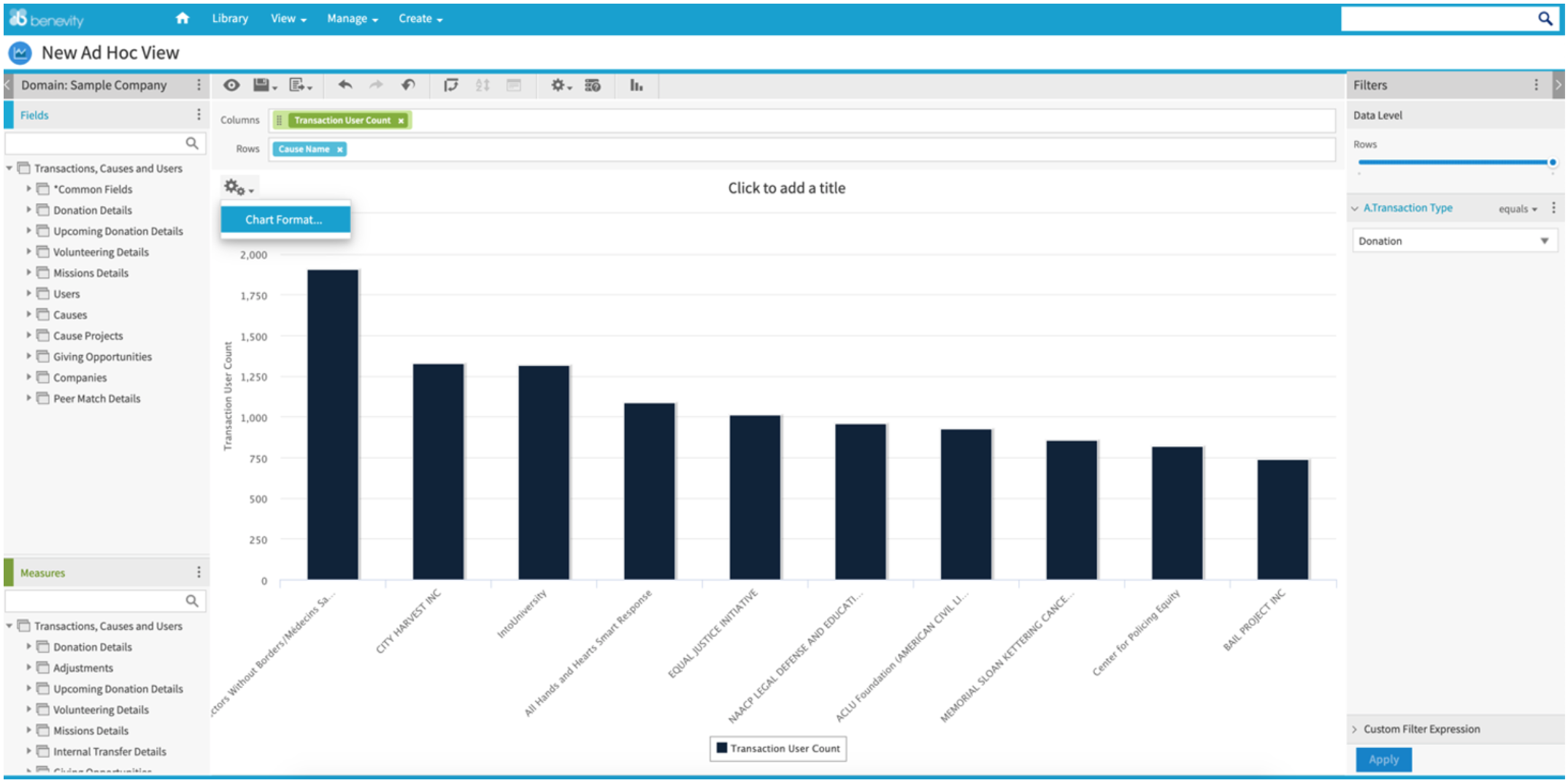1568x783 pixels.
Task: Open display mode with the eye icon
Action: click(x=231, y=85)
